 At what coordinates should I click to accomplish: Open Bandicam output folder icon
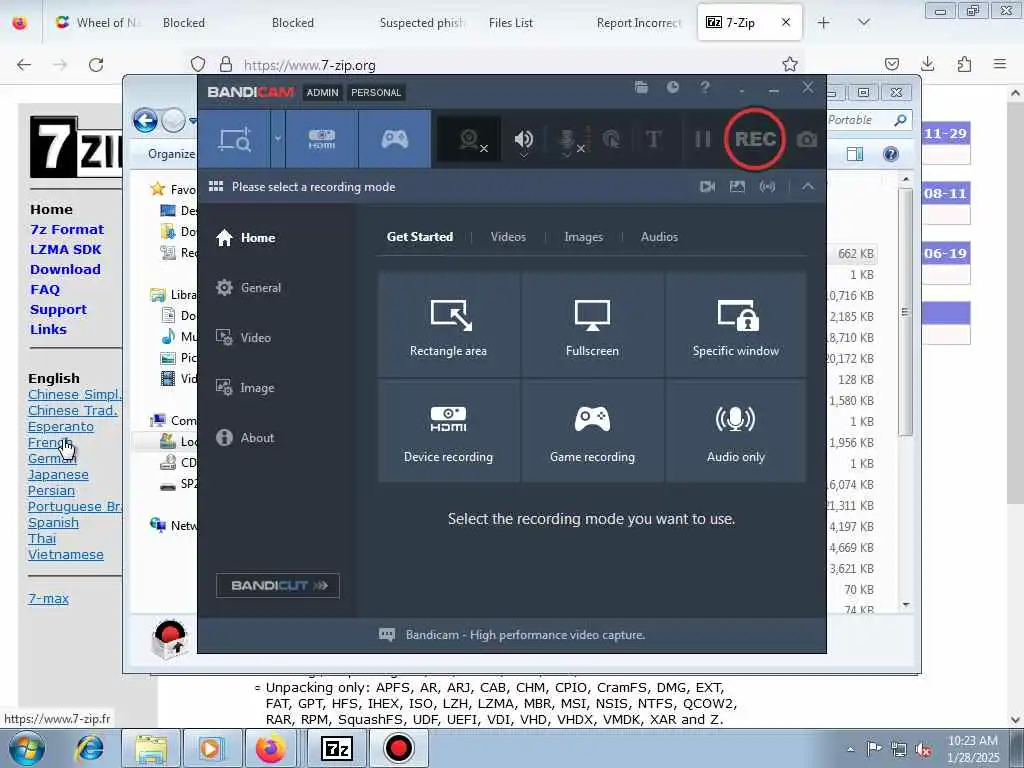click(x=641, y=88)
